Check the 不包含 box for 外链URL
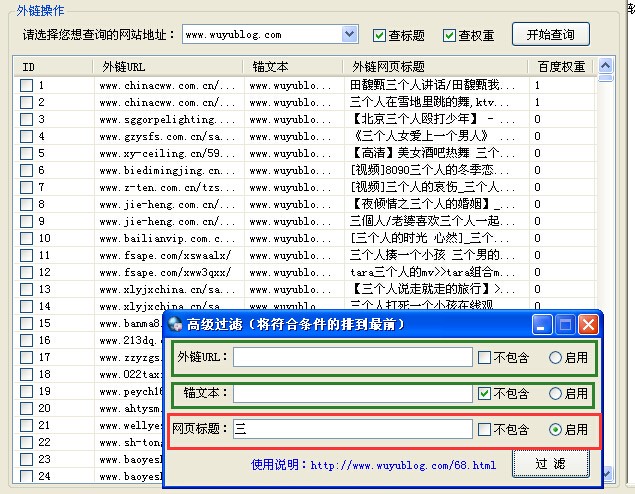Viewport: 635px width, 494px height. pos(485,358)
